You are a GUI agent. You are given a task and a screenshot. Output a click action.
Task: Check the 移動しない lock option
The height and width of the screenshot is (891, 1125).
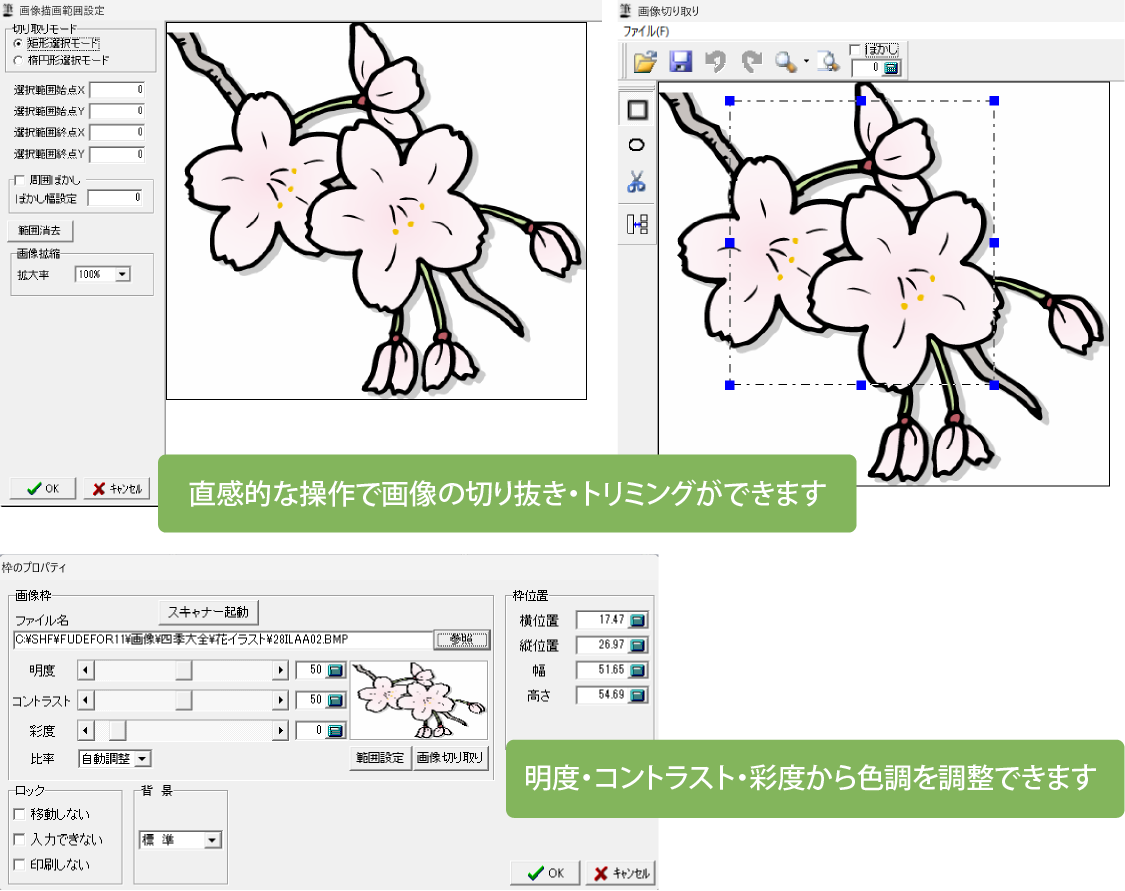[x=19, y=814]
